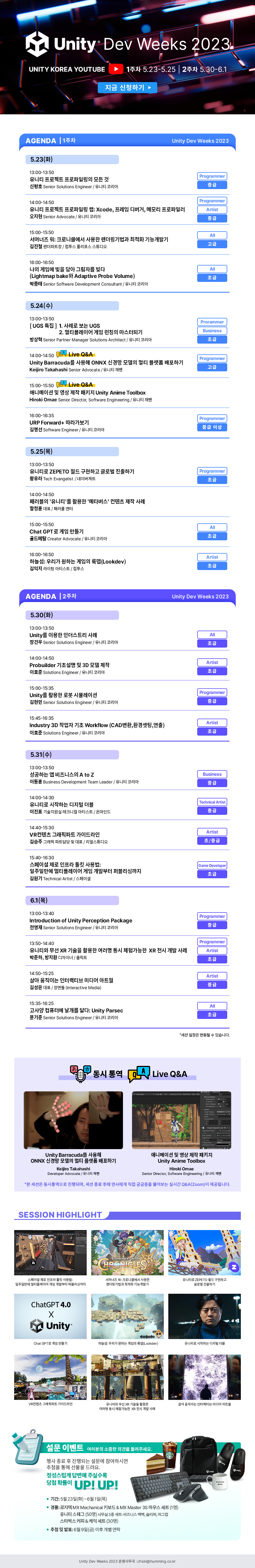Click the Unity cube logo in the banner
Screen dimensions: 255x1568
click(x=37, y=44)
